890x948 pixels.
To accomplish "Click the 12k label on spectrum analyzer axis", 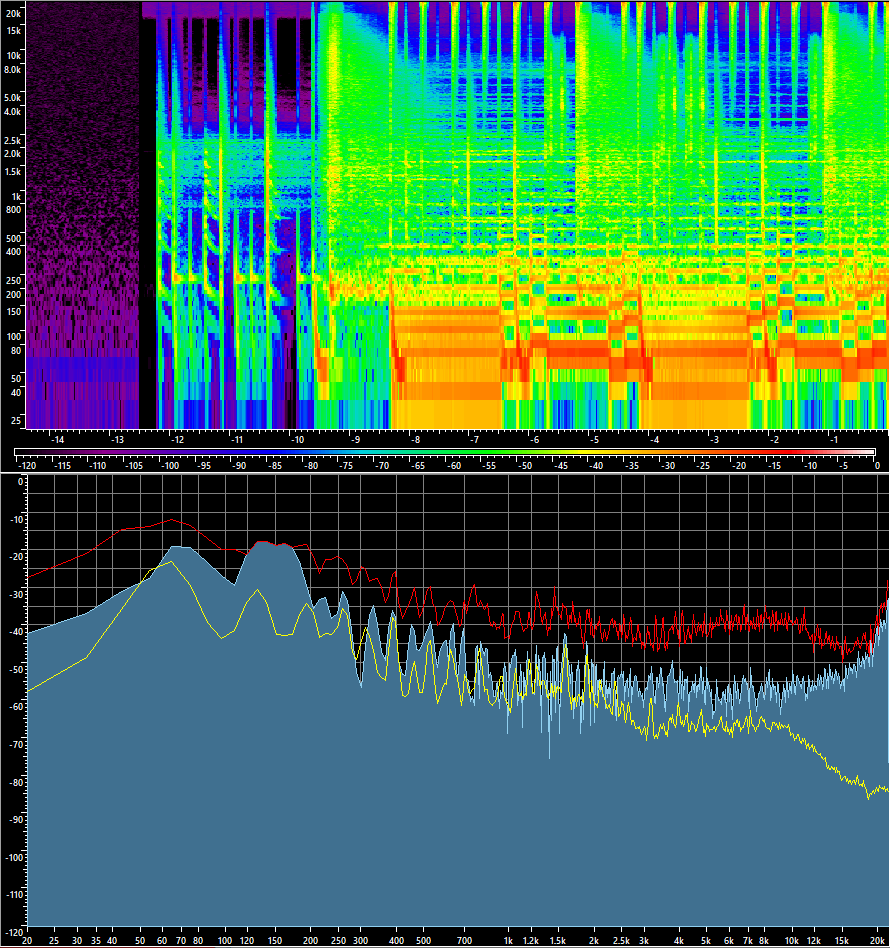I will tap(814, 941).
